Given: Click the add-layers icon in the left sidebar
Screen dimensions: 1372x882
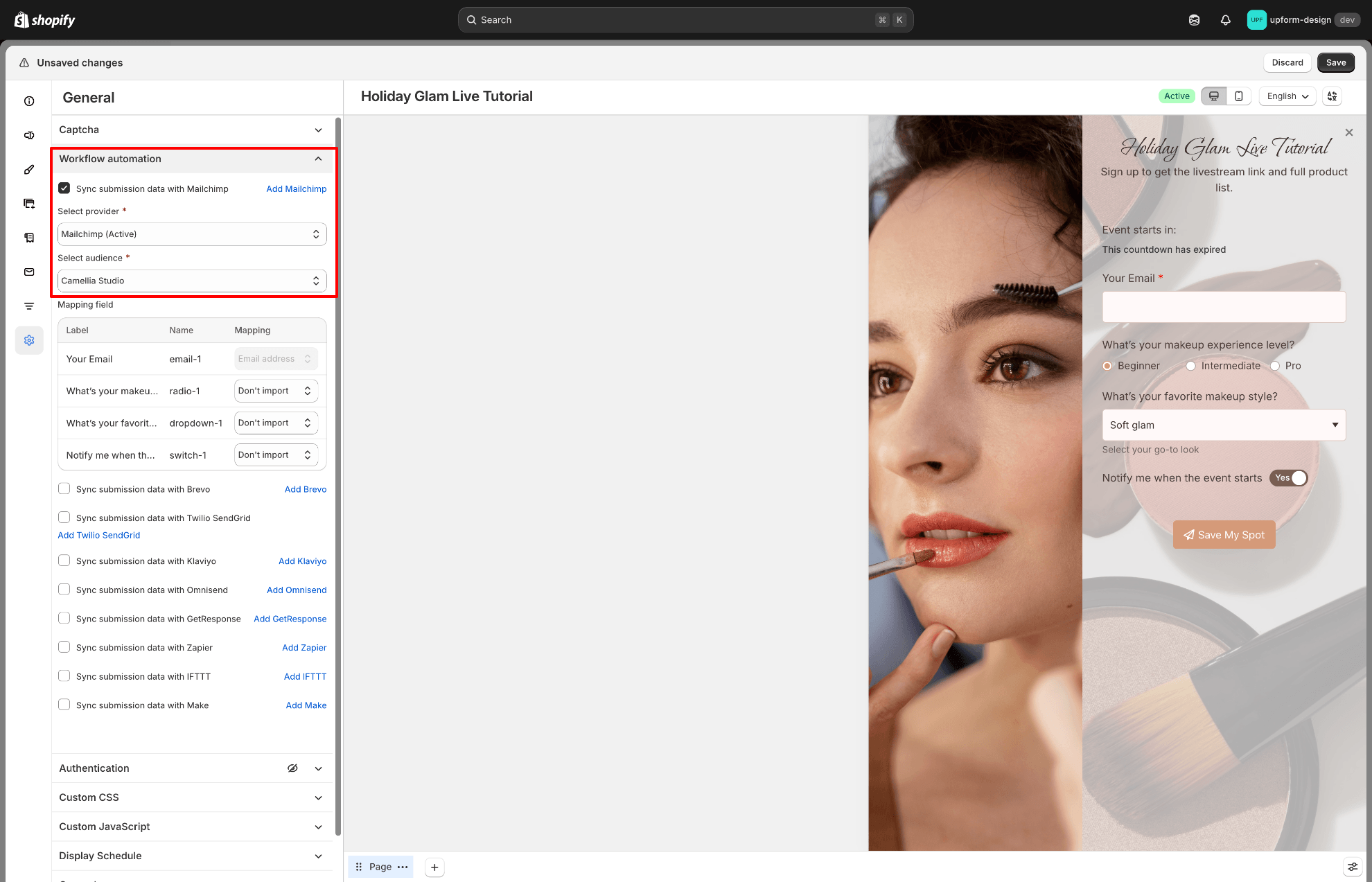Looking at the screenshot, I should tap(29, 204).
